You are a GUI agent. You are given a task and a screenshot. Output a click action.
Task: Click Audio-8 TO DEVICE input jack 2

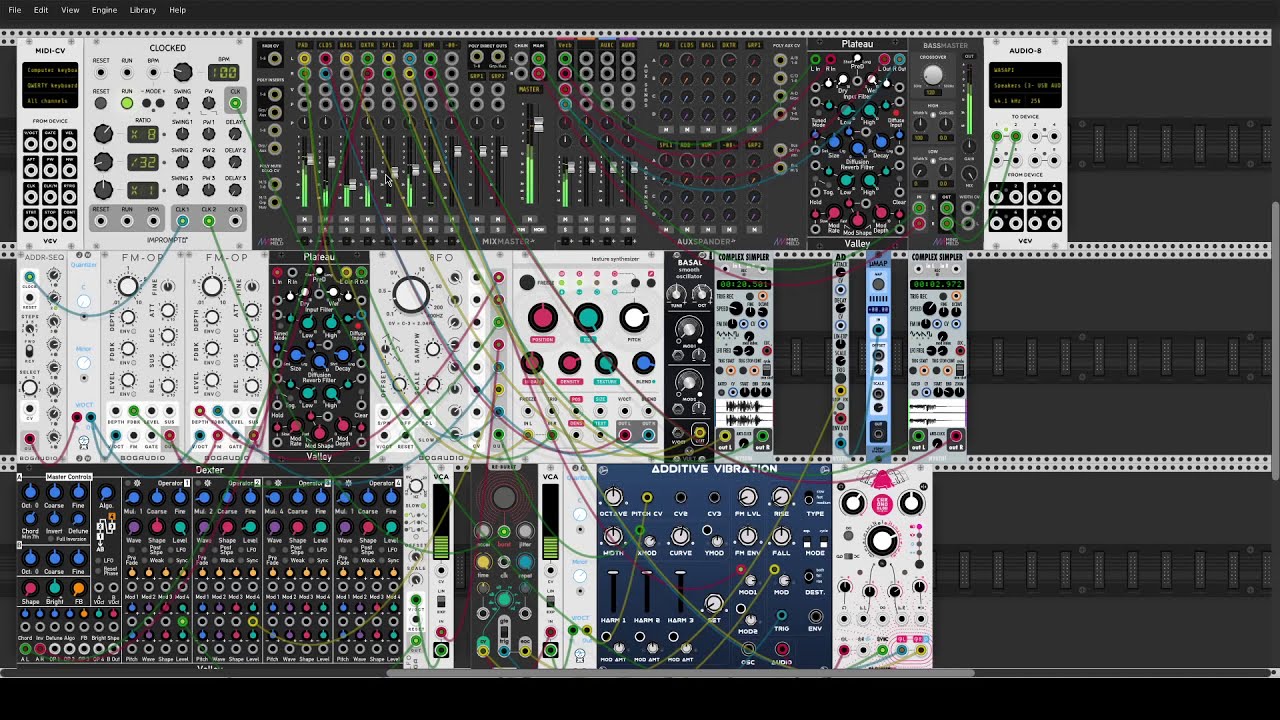coord(1015,135)
